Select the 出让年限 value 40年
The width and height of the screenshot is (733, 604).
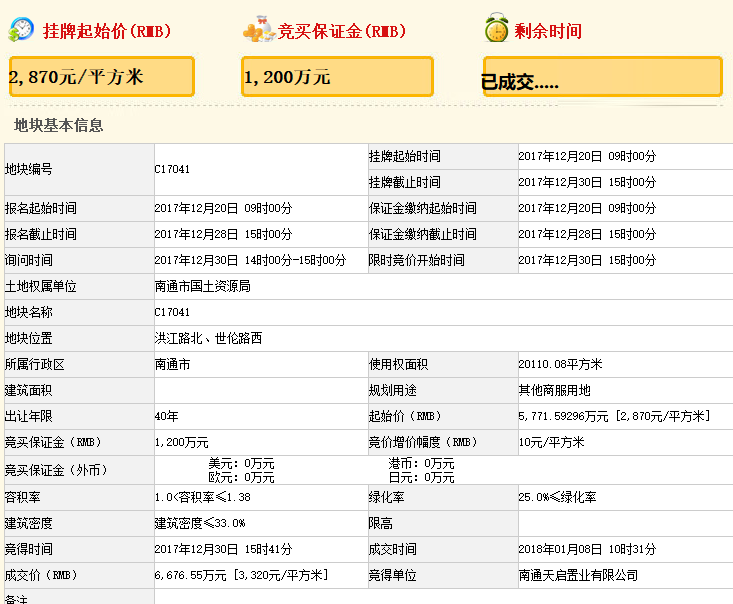click(167, 416)
